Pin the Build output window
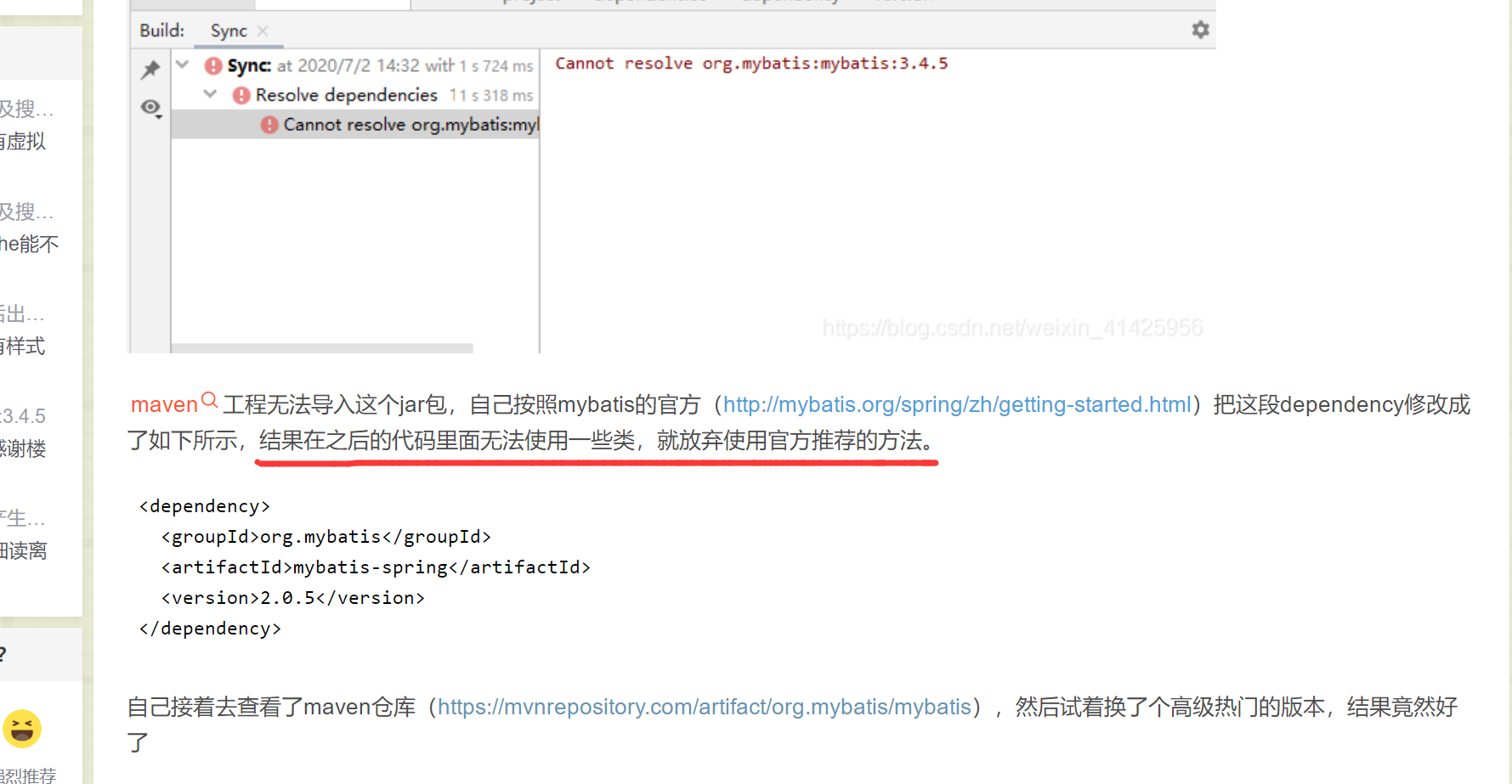Image resolution: width=1512 pixels, height=784 pixels. (x=150, y=69)
